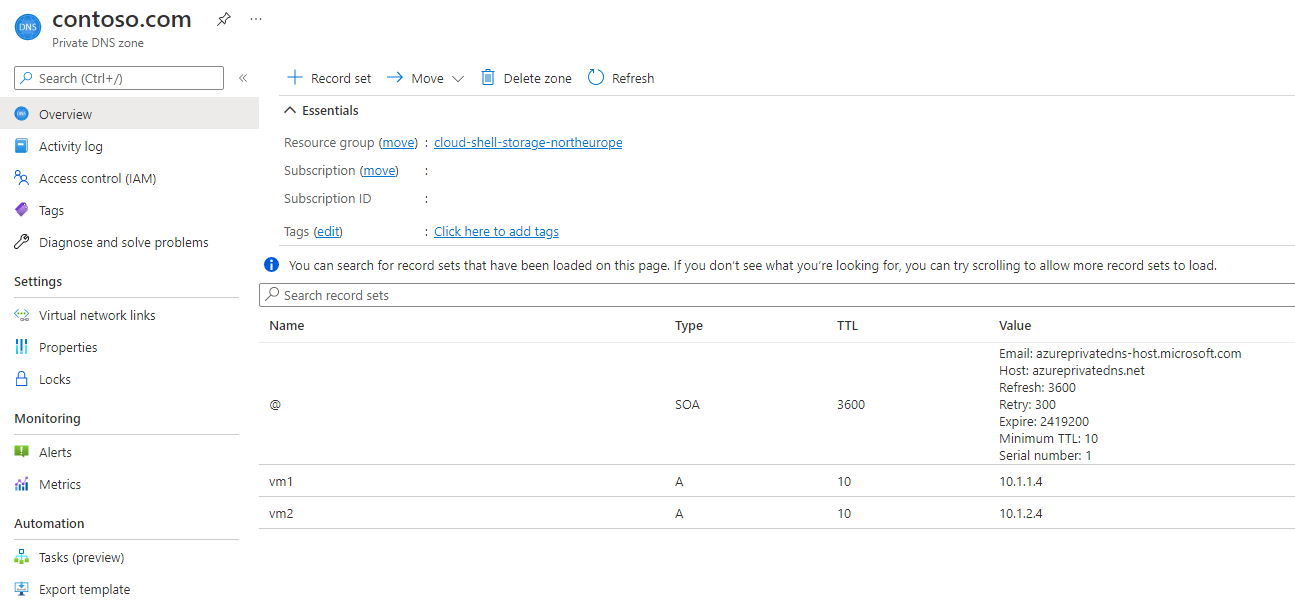Screen dimensions: 1295x614
Task: Click the TTL column header
Action: point(847,325)
